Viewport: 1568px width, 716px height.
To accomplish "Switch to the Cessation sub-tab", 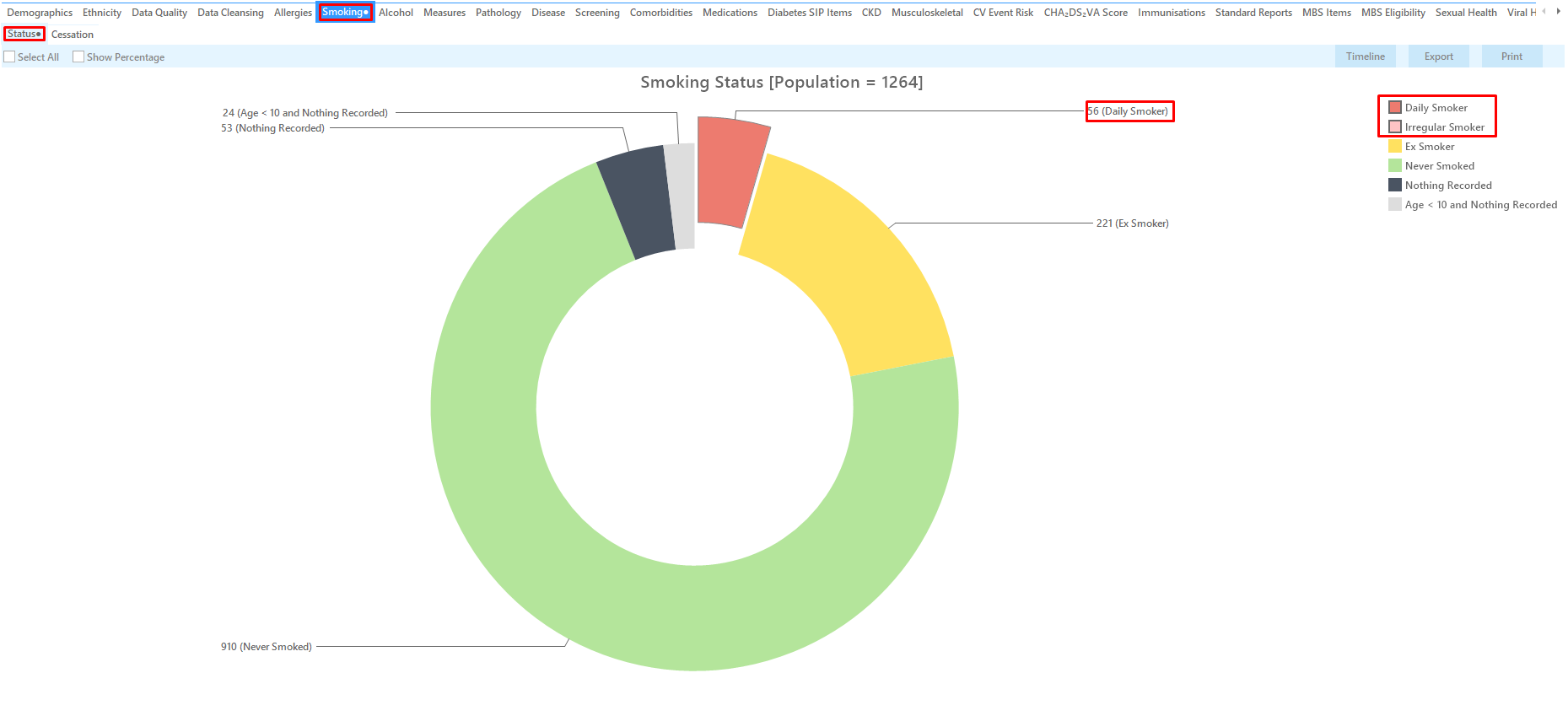I will pos(73,35).
